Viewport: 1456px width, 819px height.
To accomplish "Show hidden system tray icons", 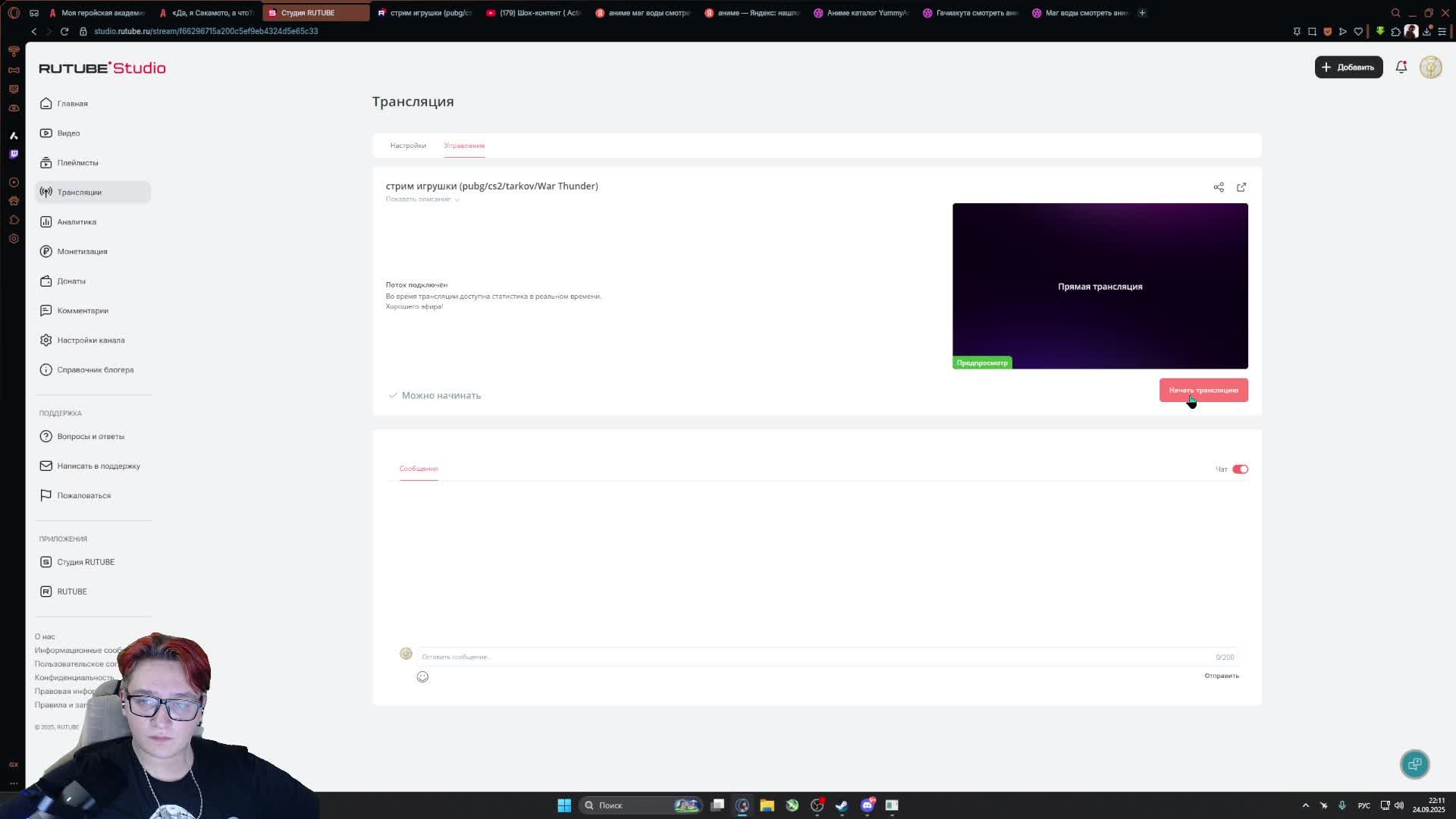I will point(1305,805).
